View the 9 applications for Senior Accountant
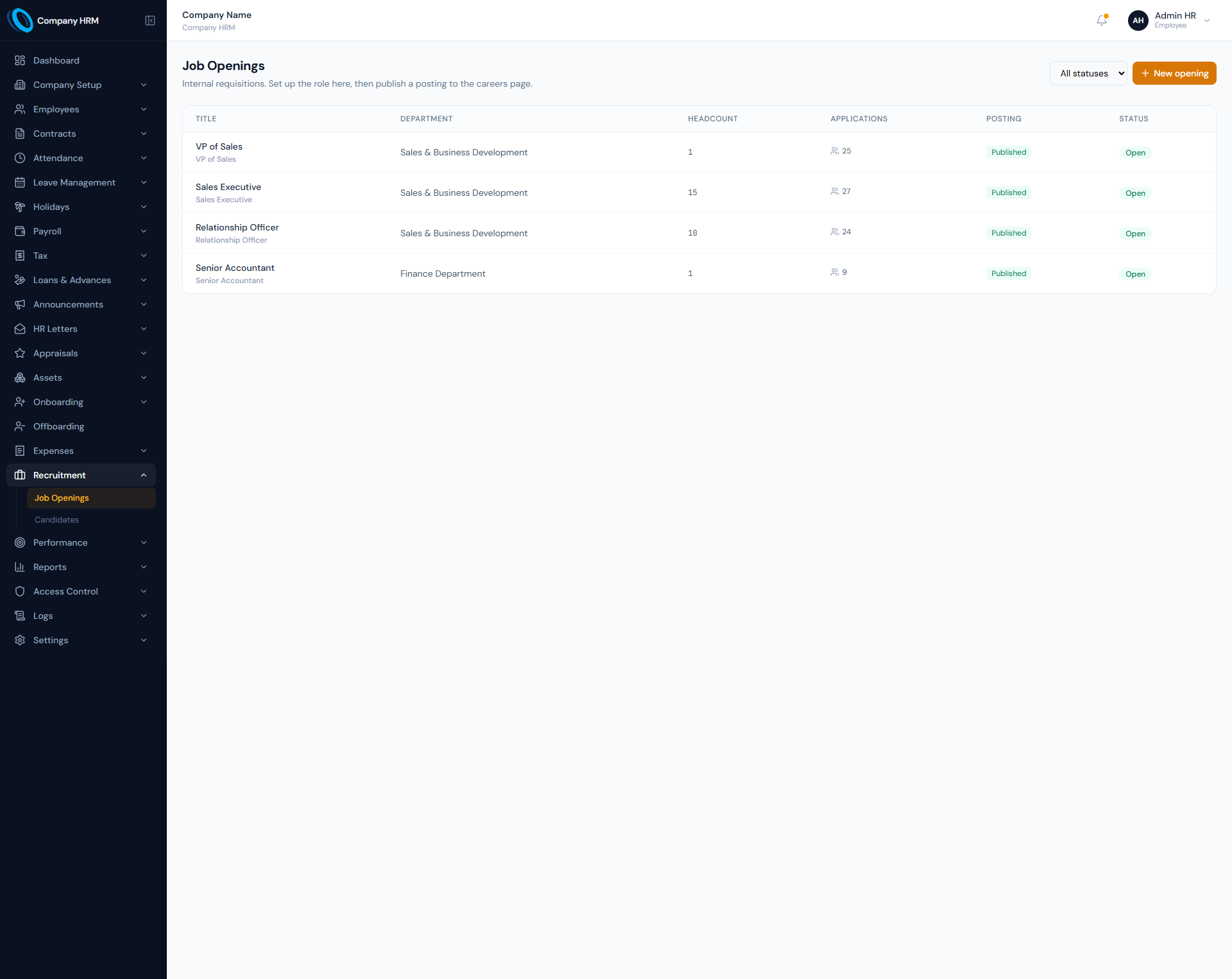This screenshot has width=1232, height=979. 839,272
